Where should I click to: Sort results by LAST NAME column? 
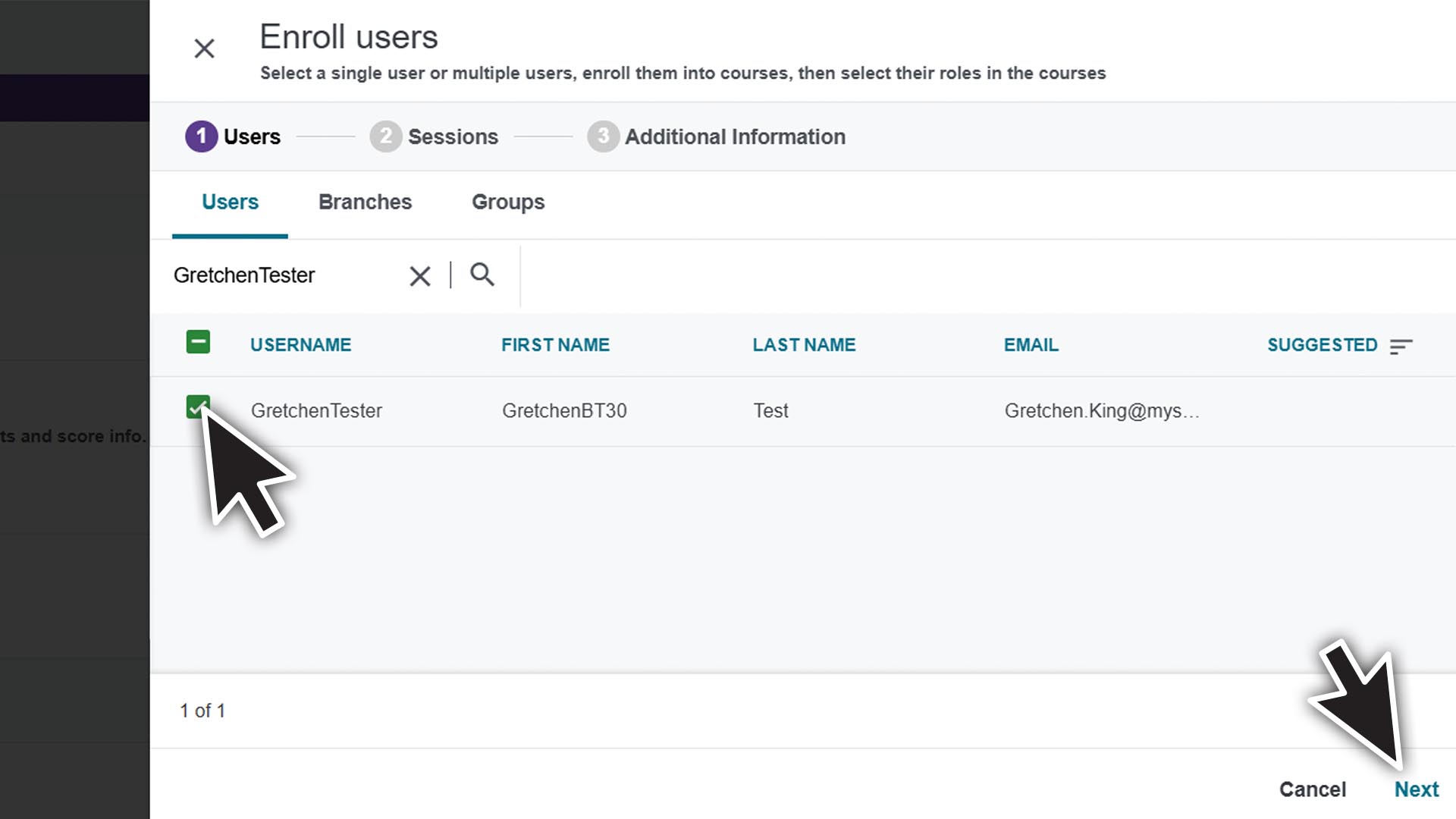click(x=804, y=344)
